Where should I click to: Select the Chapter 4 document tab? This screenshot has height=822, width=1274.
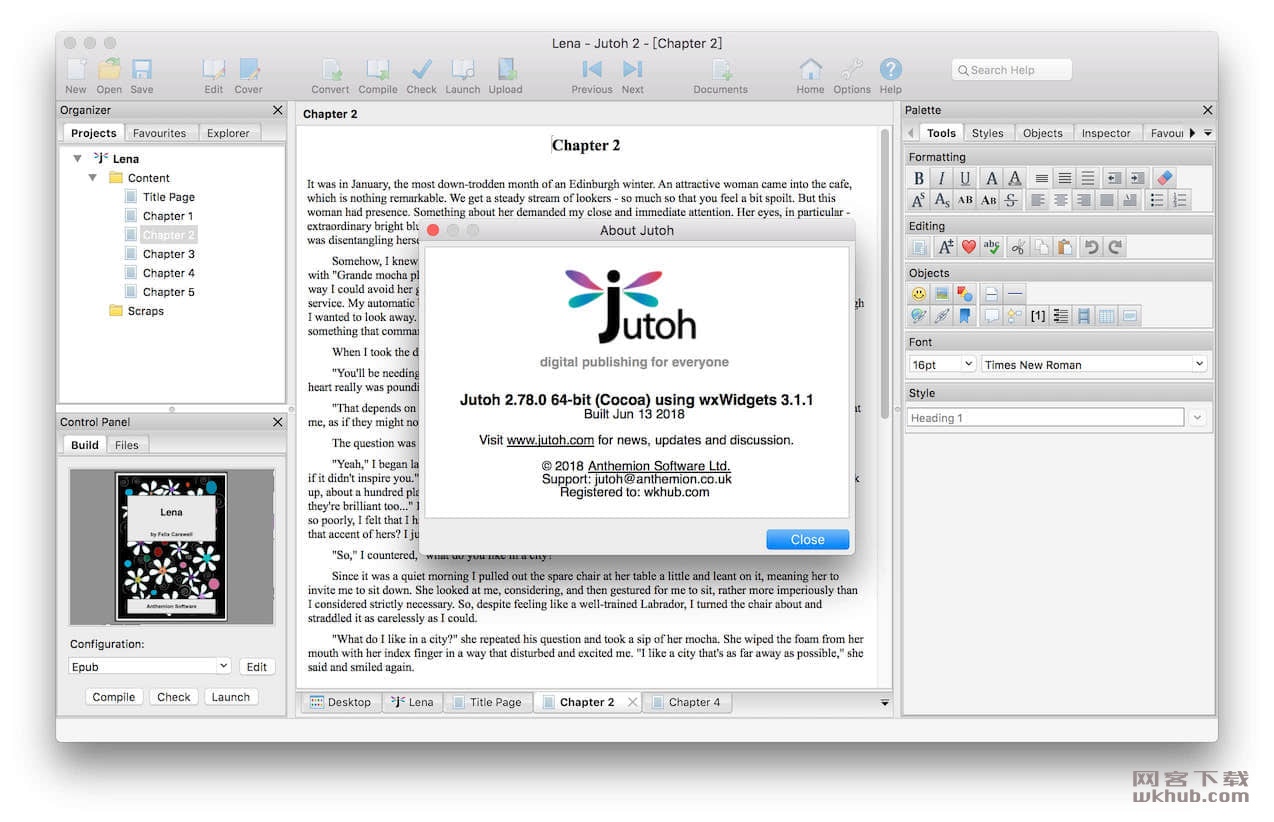tap(687, 702)
